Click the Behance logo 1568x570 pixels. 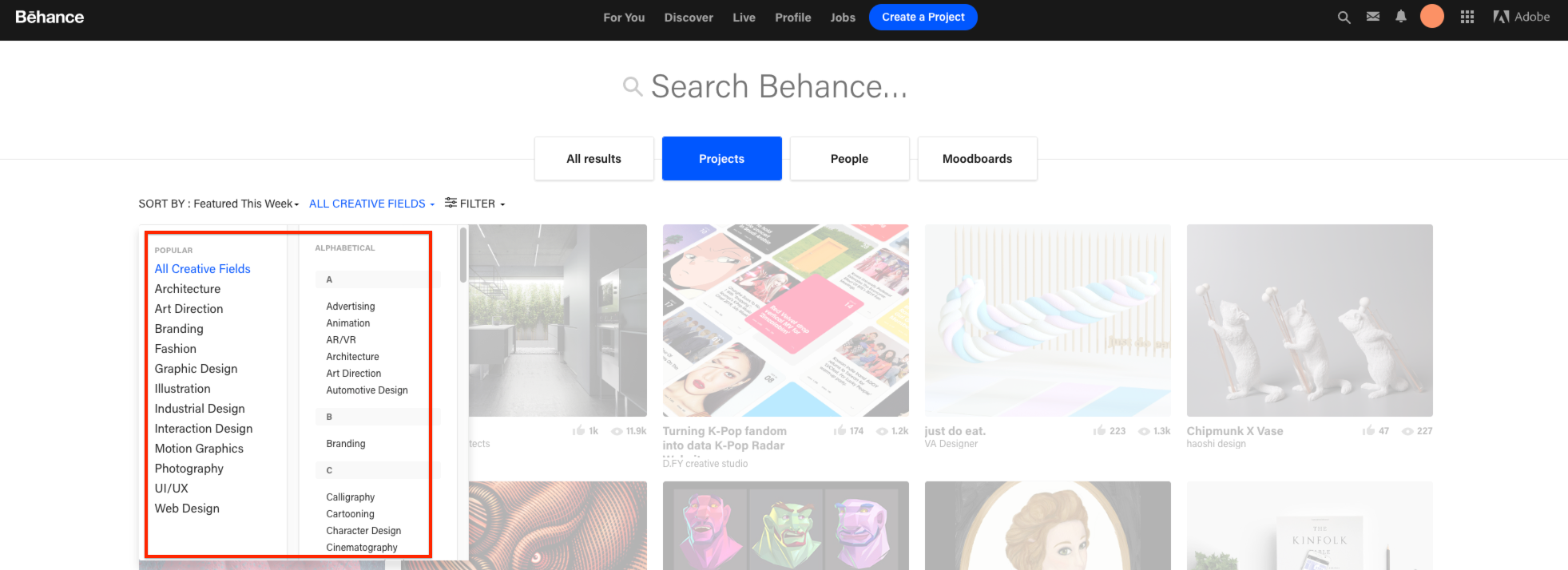[x=50, y=17]
